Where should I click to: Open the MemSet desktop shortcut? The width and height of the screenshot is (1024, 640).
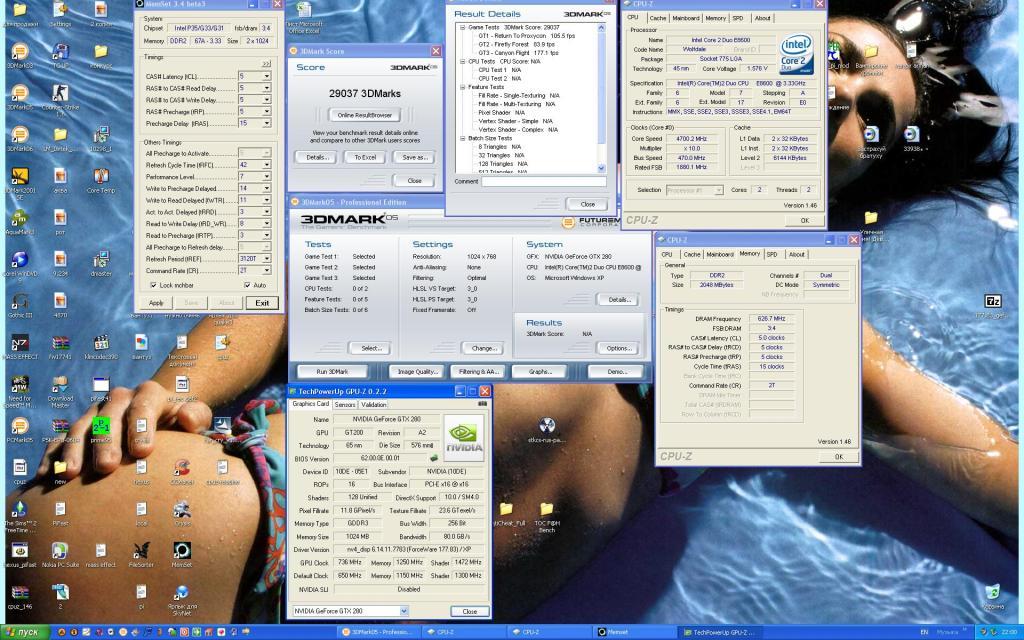coord(182,551)
